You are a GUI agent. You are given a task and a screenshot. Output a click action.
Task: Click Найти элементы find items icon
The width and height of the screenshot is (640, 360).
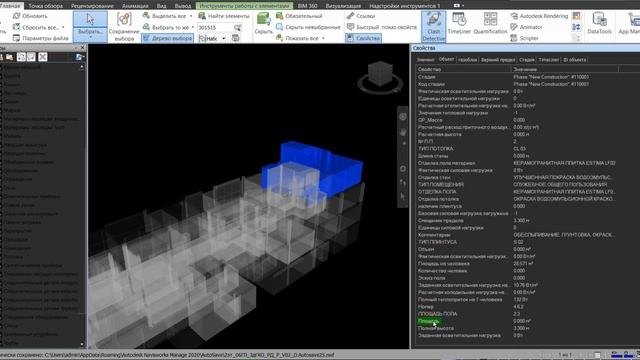pyautogui.click(x=202, y=16)
